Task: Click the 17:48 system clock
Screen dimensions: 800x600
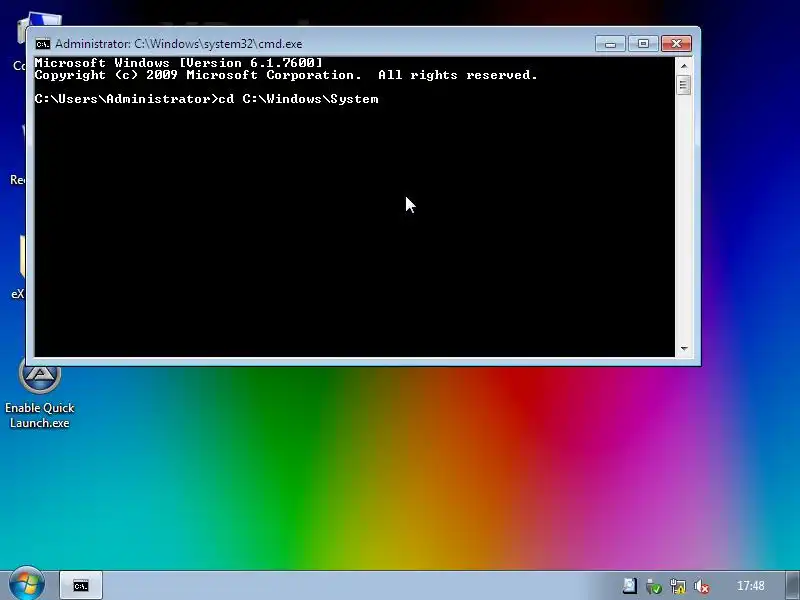Action: [751, 586]
